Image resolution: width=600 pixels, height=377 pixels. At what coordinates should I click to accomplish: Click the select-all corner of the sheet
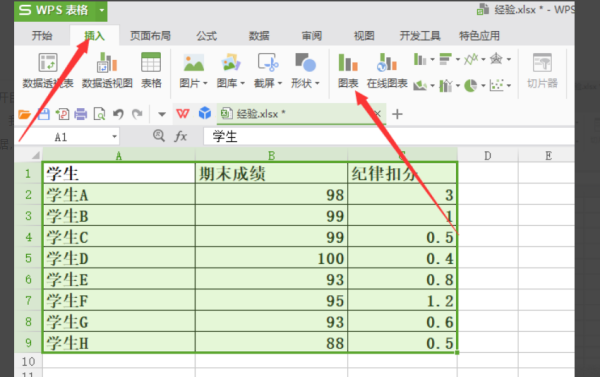(35, 155)
